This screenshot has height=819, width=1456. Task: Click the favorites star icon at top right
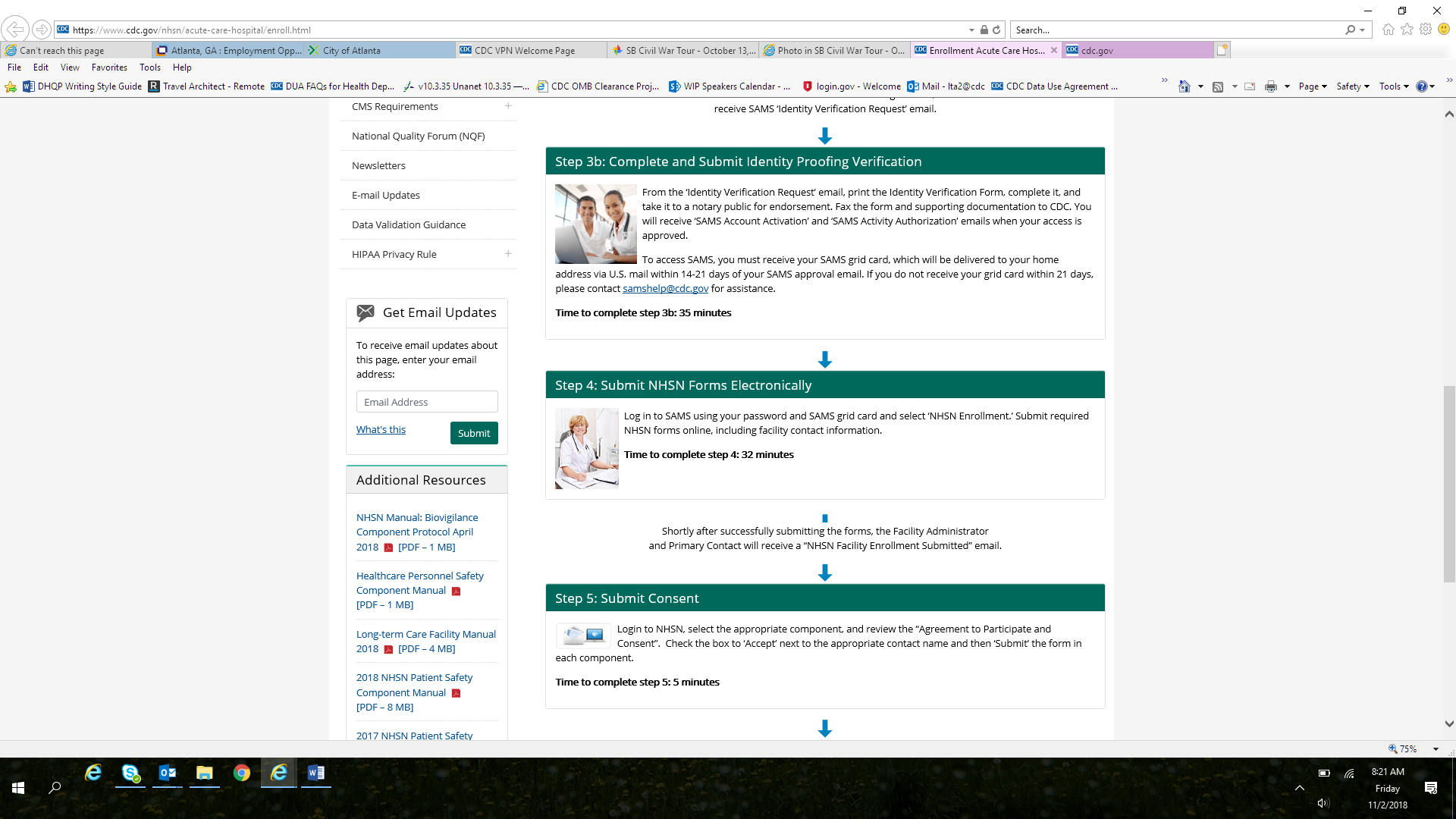point(1407,30)
